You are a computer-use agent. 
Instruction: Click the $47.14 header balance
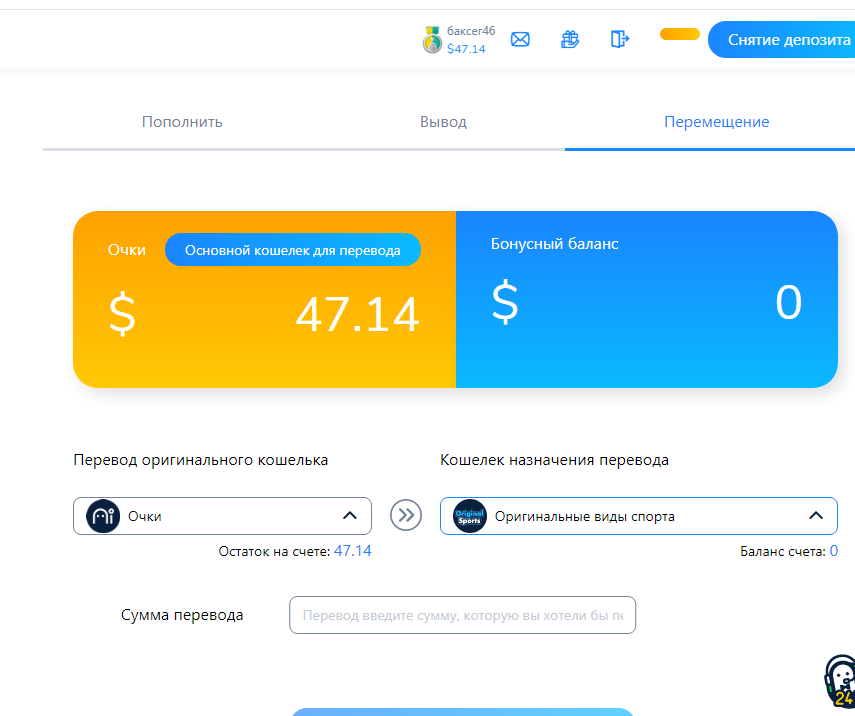pyautogui.click(x=466, y=49)
